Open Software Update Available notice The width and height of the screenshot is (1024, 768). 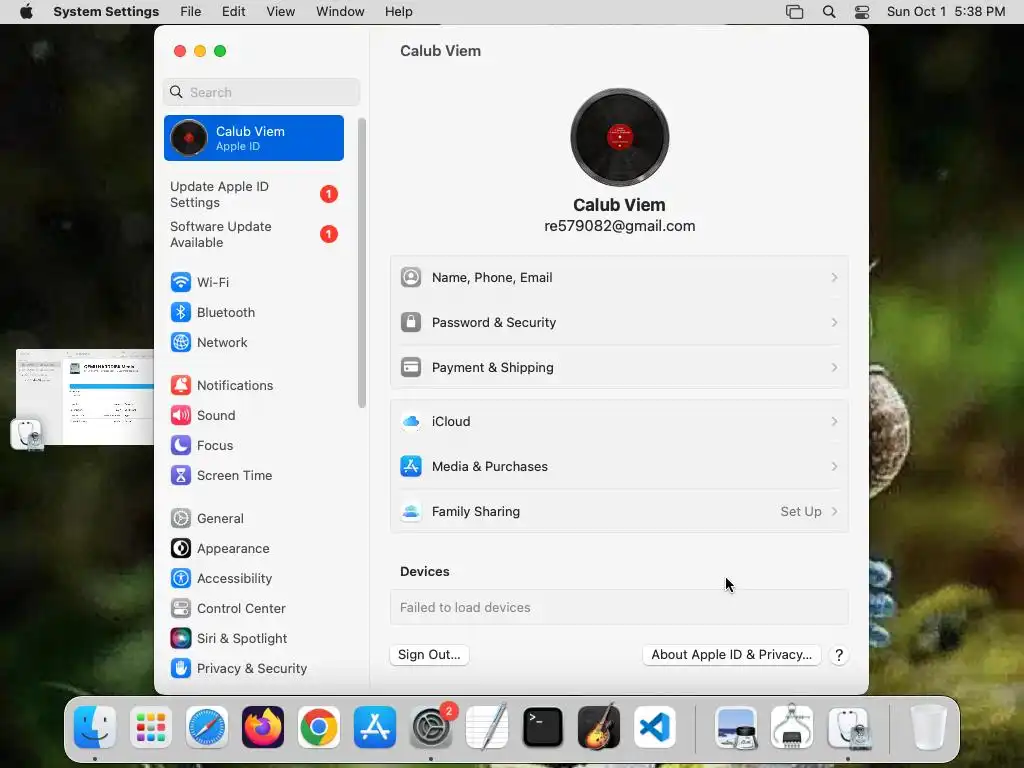tap(253, 234)
